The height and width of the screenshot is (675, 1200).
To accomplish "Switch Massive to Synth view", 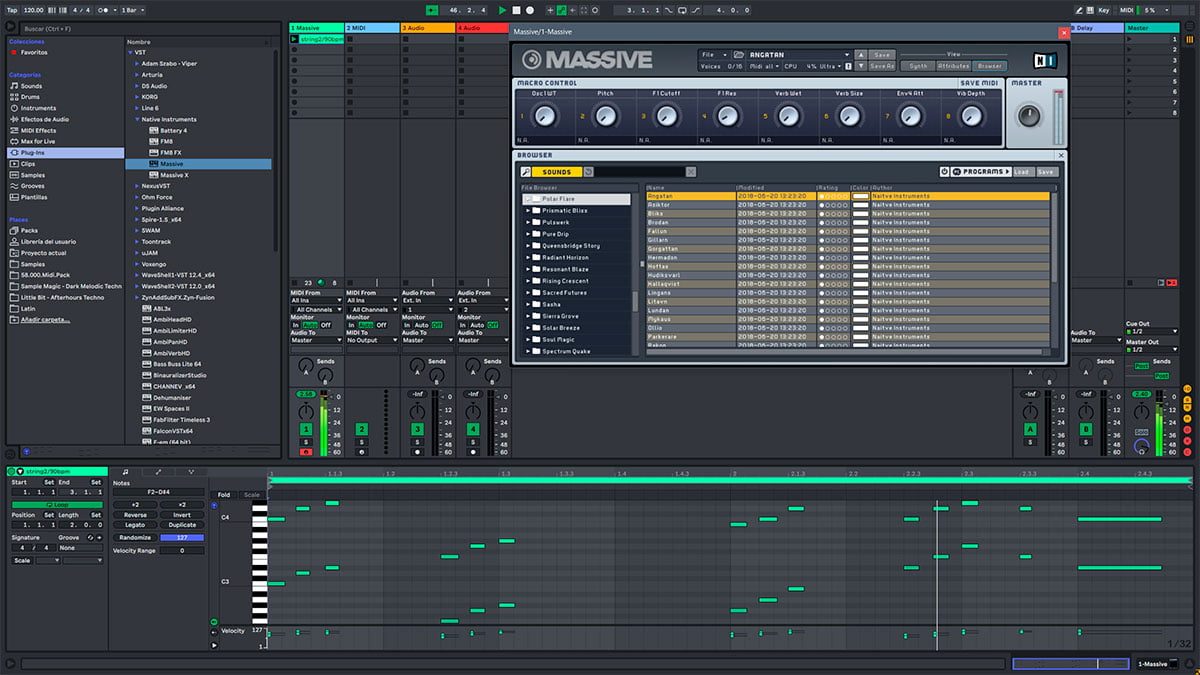I will 917,66.
